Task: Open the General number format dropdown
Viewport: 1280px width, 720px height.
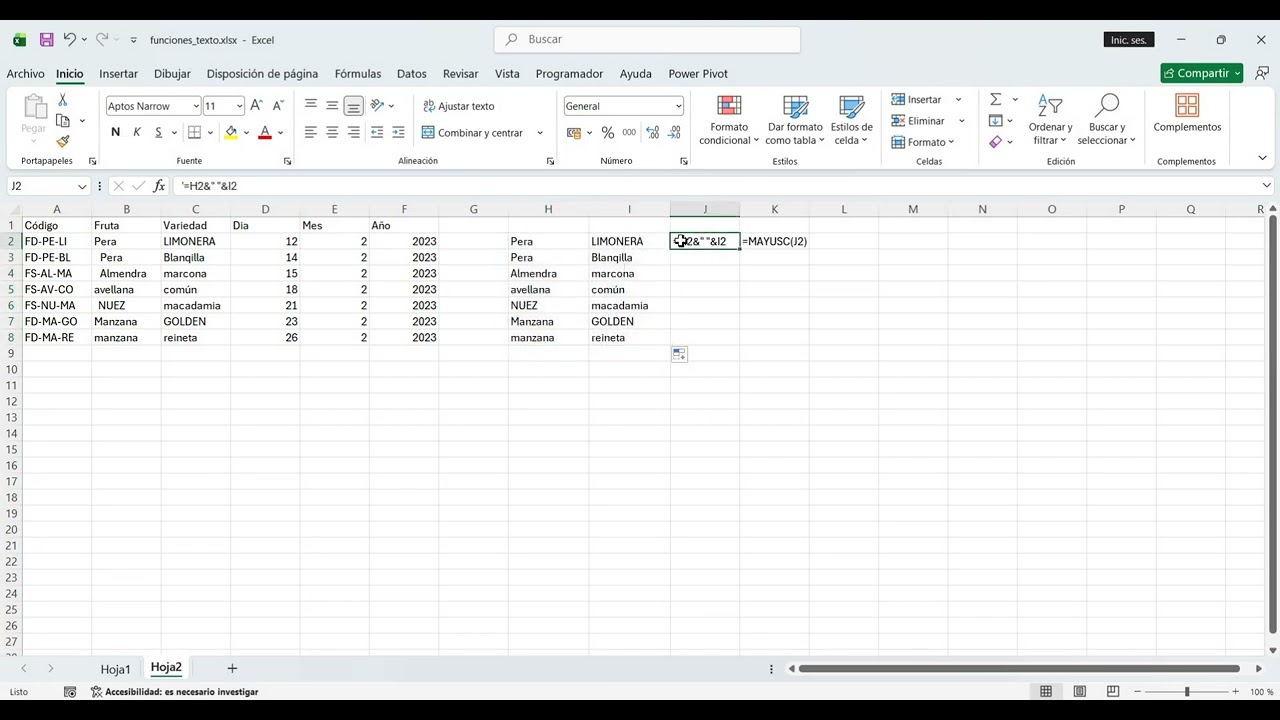Action: [x=678, y=106]
